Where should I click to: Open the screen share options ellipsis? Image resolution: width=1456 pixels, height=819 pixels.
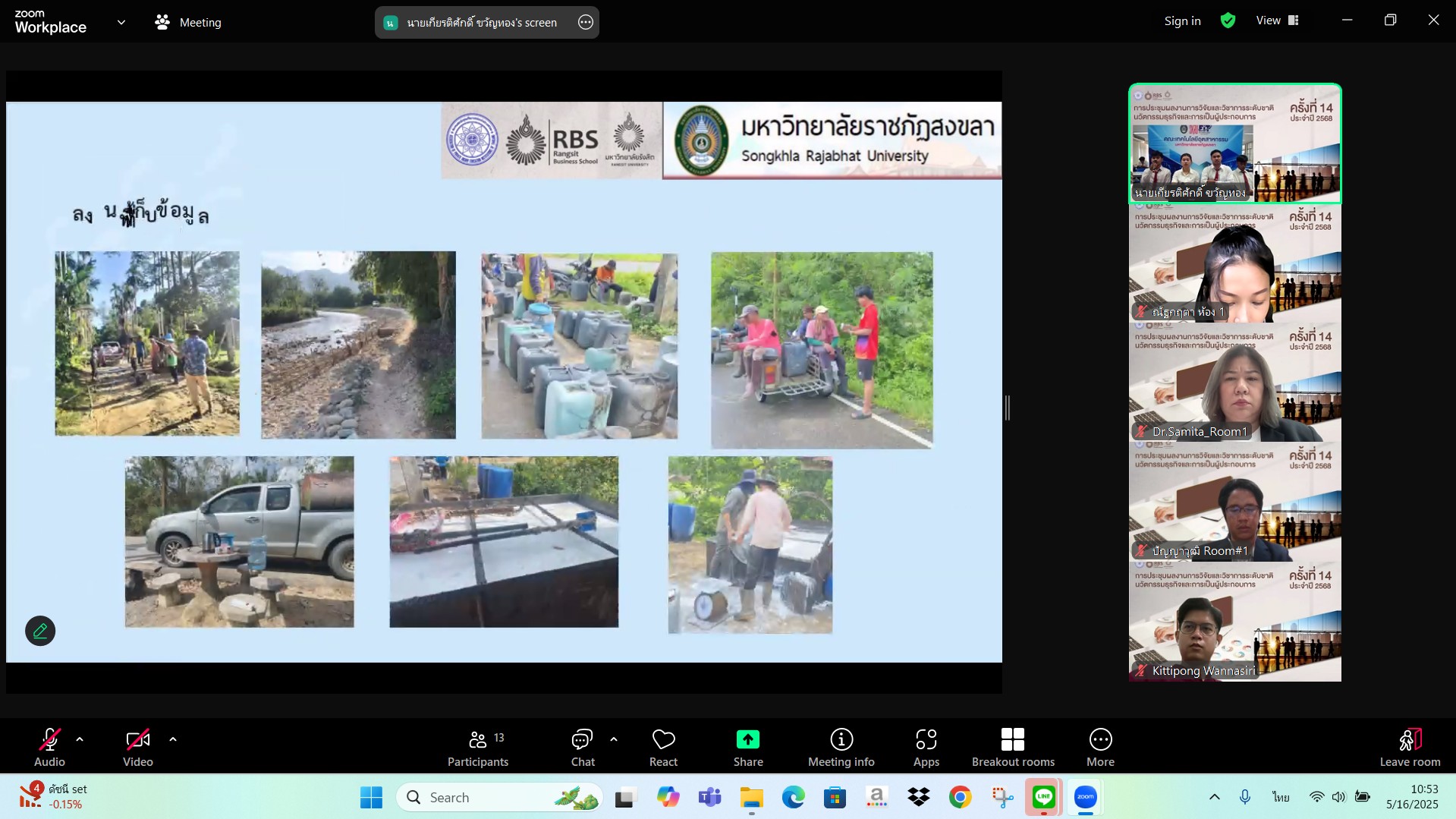click(x=586, y=23)
